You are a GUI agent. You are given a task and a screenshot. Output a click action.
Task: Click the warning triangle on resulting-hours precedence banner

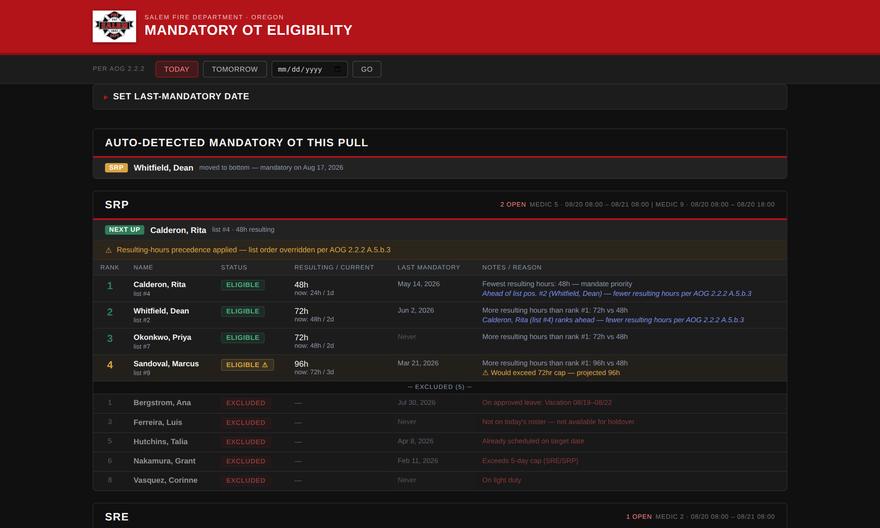(108, 250)
